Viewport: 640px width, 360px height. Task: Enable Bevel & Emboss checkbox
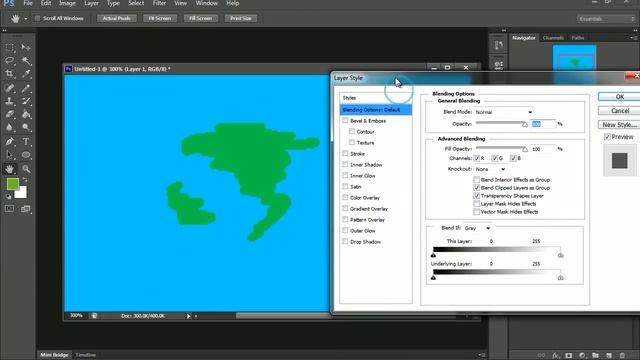click(345, 121)
